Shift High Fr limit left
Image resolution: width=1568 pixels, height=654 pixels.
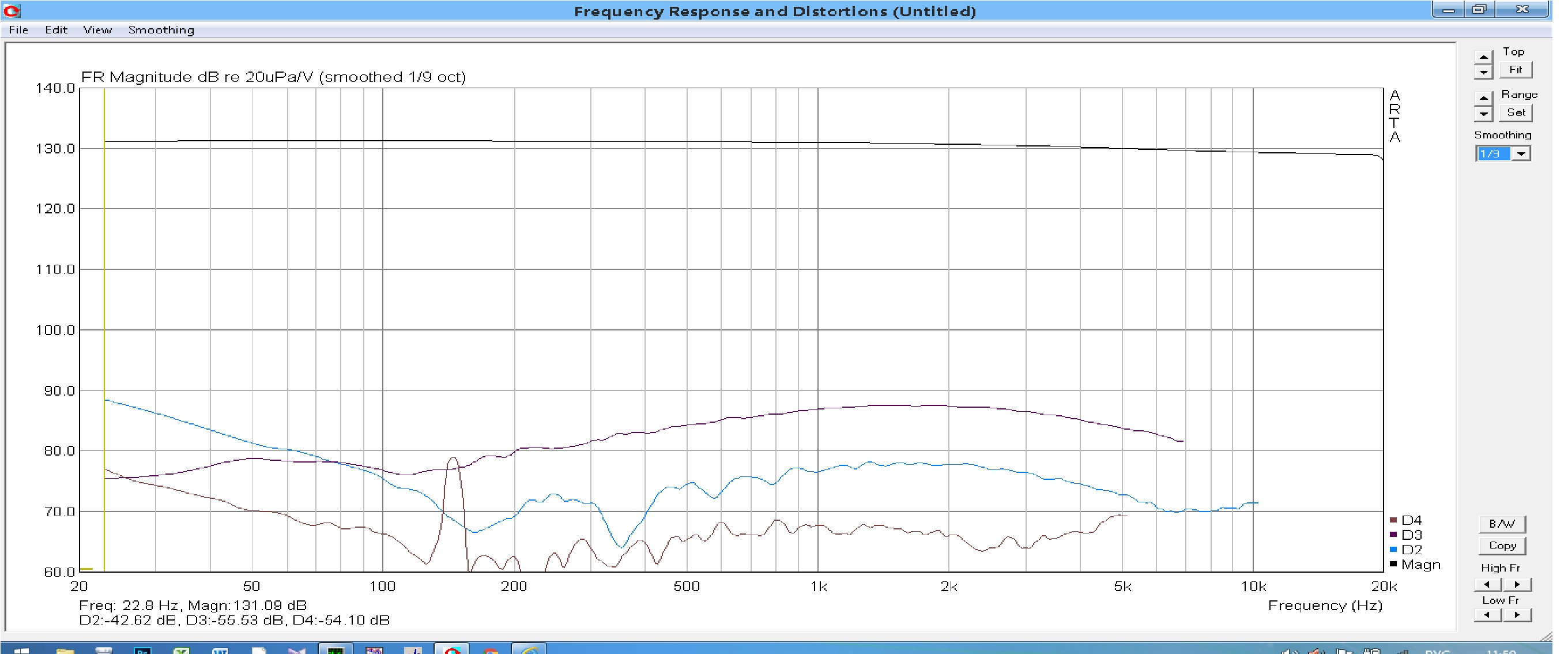pos(1488,584)
